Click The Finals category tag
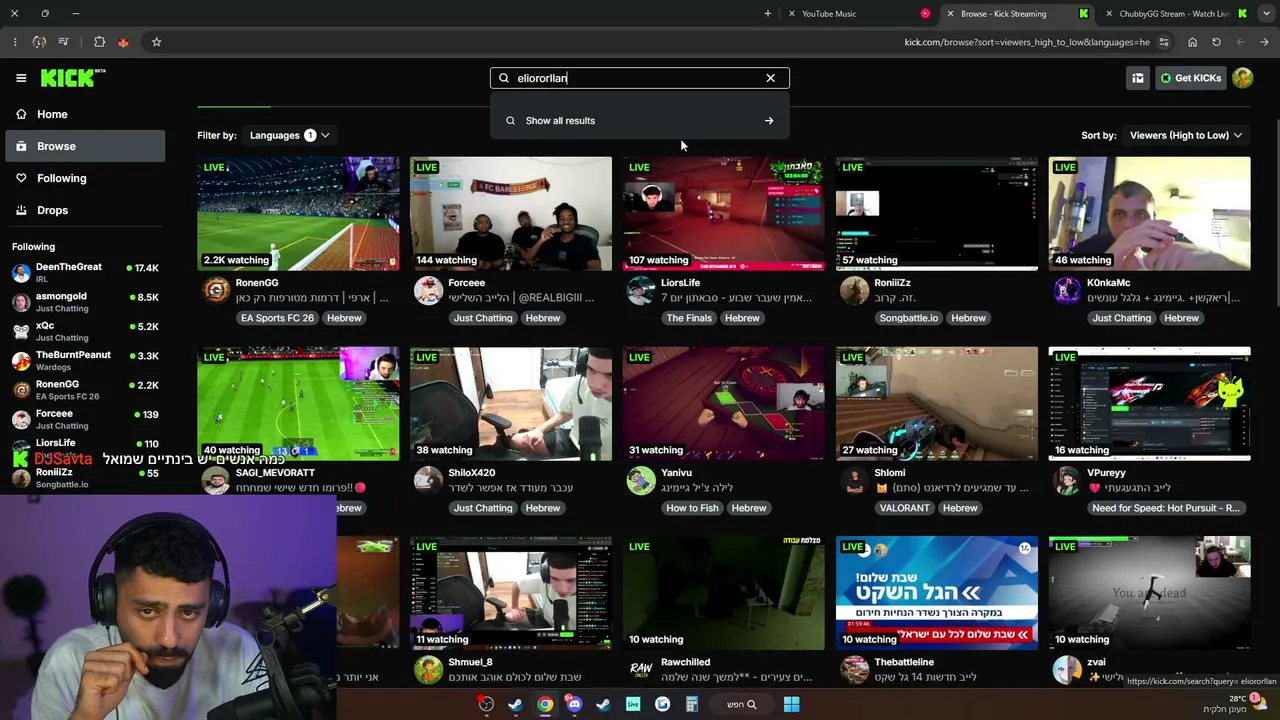The height and width of the screenshot is (720, 1280). (x=689, y=318)
